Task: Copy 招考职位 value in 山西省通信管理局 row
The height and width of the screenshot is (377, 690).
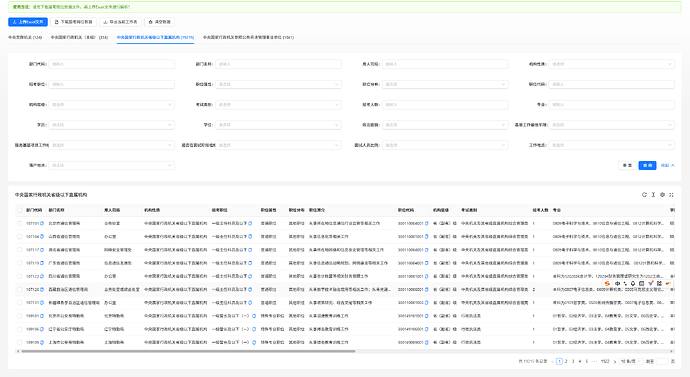Action: pyautogui.click(x=250, y=237)
